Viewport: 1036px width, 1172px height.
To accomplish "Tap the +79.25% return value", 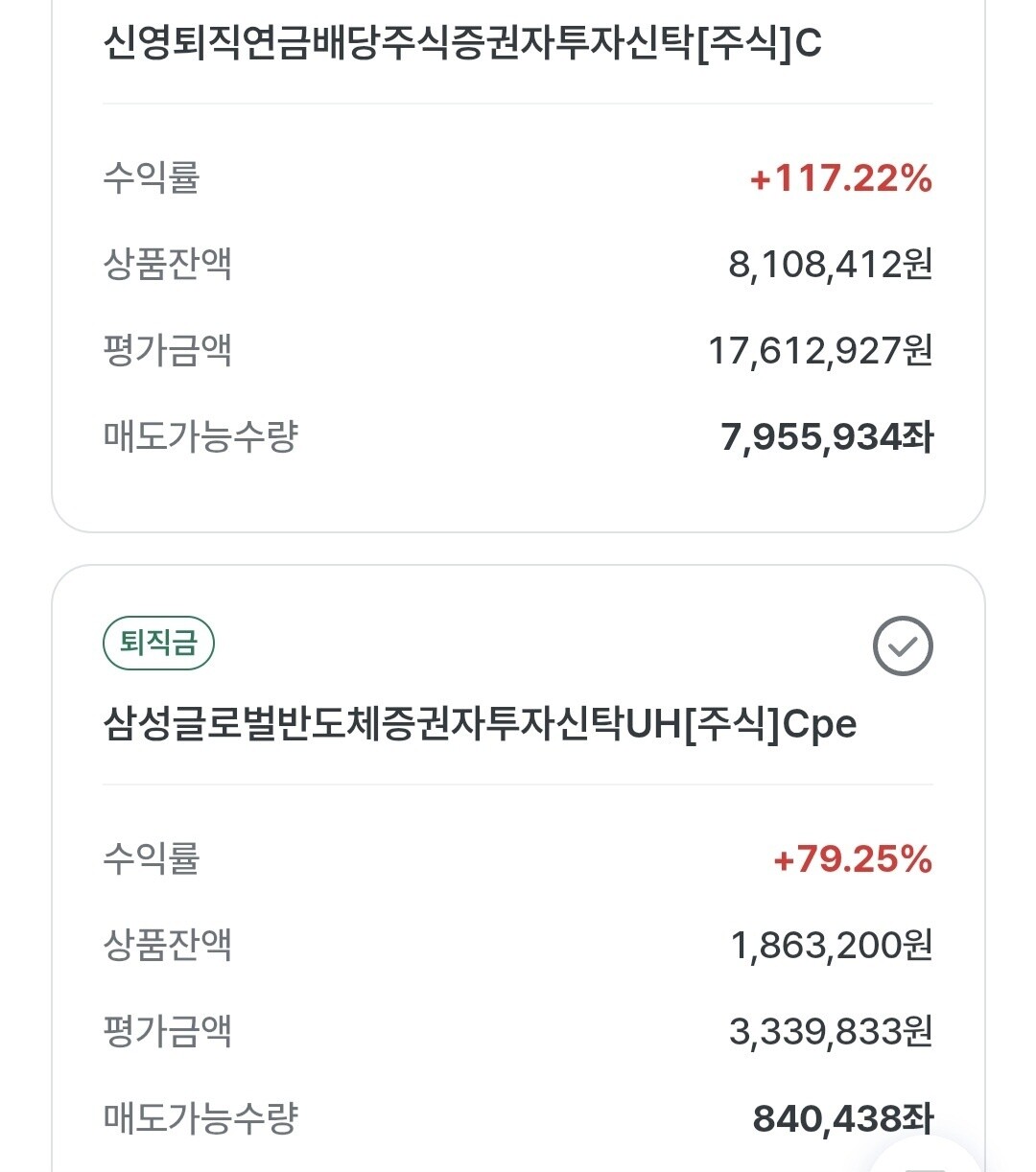I will (853, 859).
